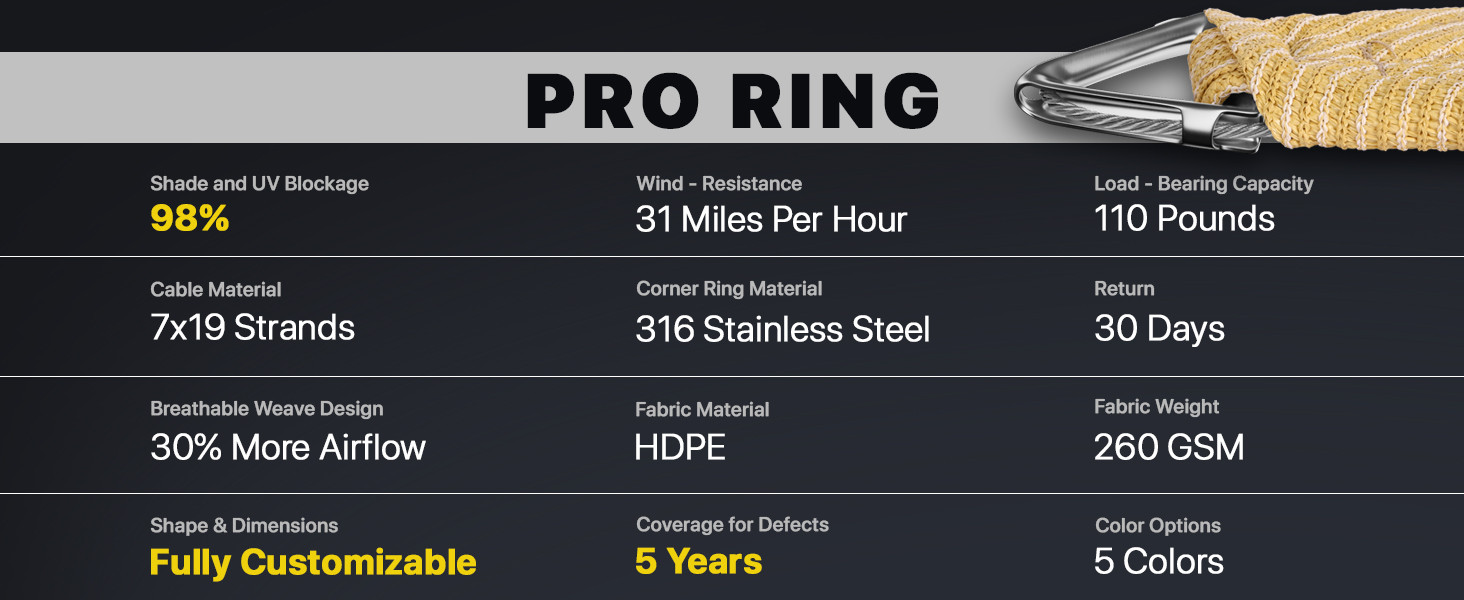Screen dimensions: 1464x600
Task: Click the 5 Years coverage text
Action: (x=698, y=562)
